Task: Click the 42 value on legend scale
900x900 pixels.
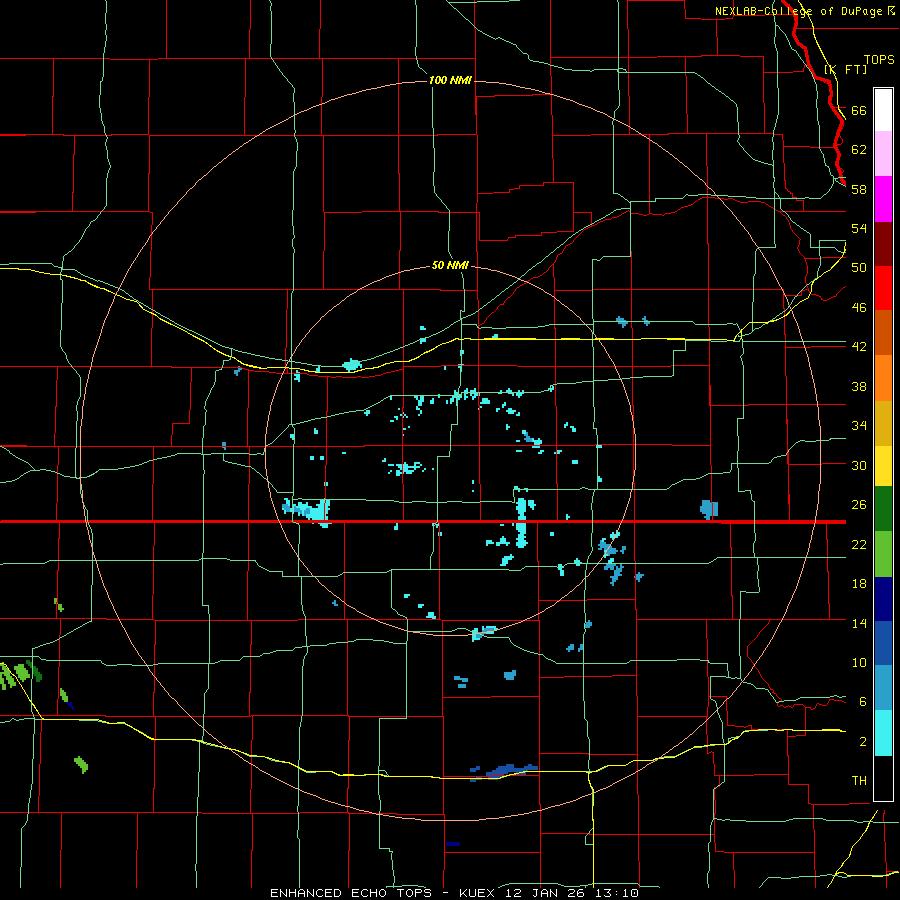Action: point(859,347)
